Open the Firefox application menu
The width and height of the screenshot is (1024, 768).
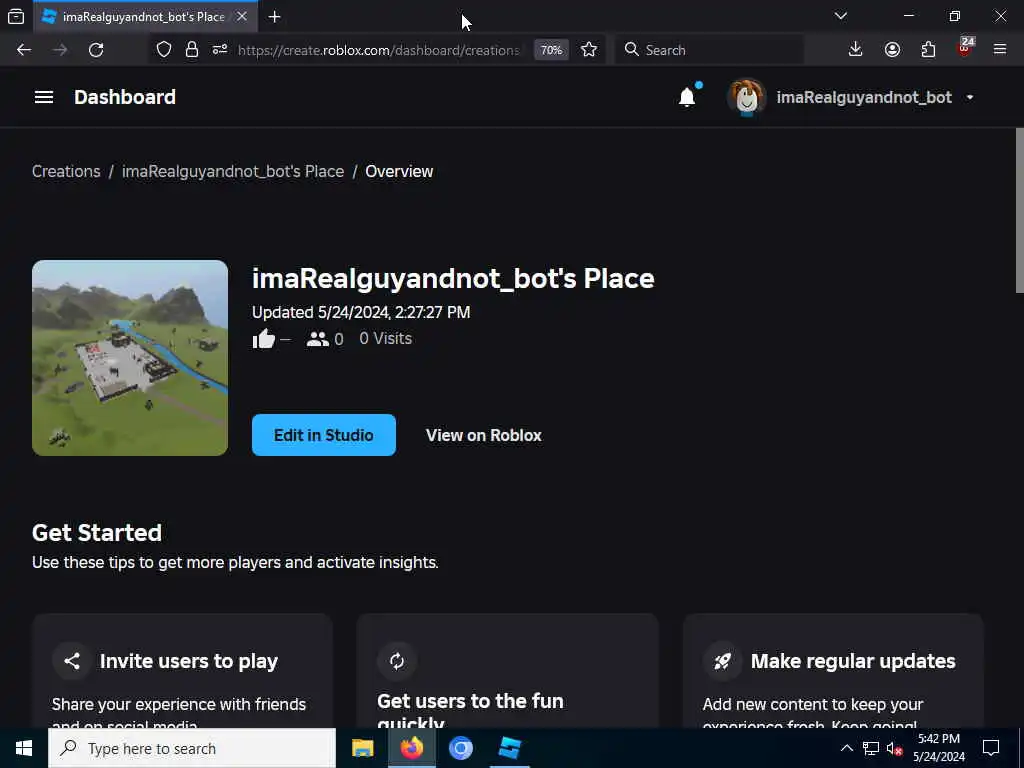pos(1000,50)
